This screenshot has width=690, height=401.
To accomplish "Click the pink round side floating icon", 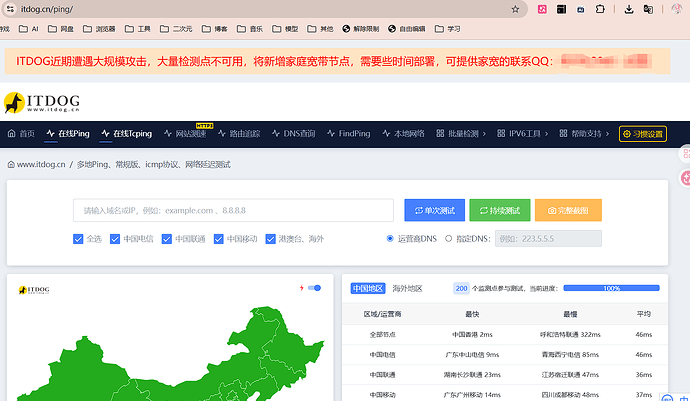I will (686, 178).
